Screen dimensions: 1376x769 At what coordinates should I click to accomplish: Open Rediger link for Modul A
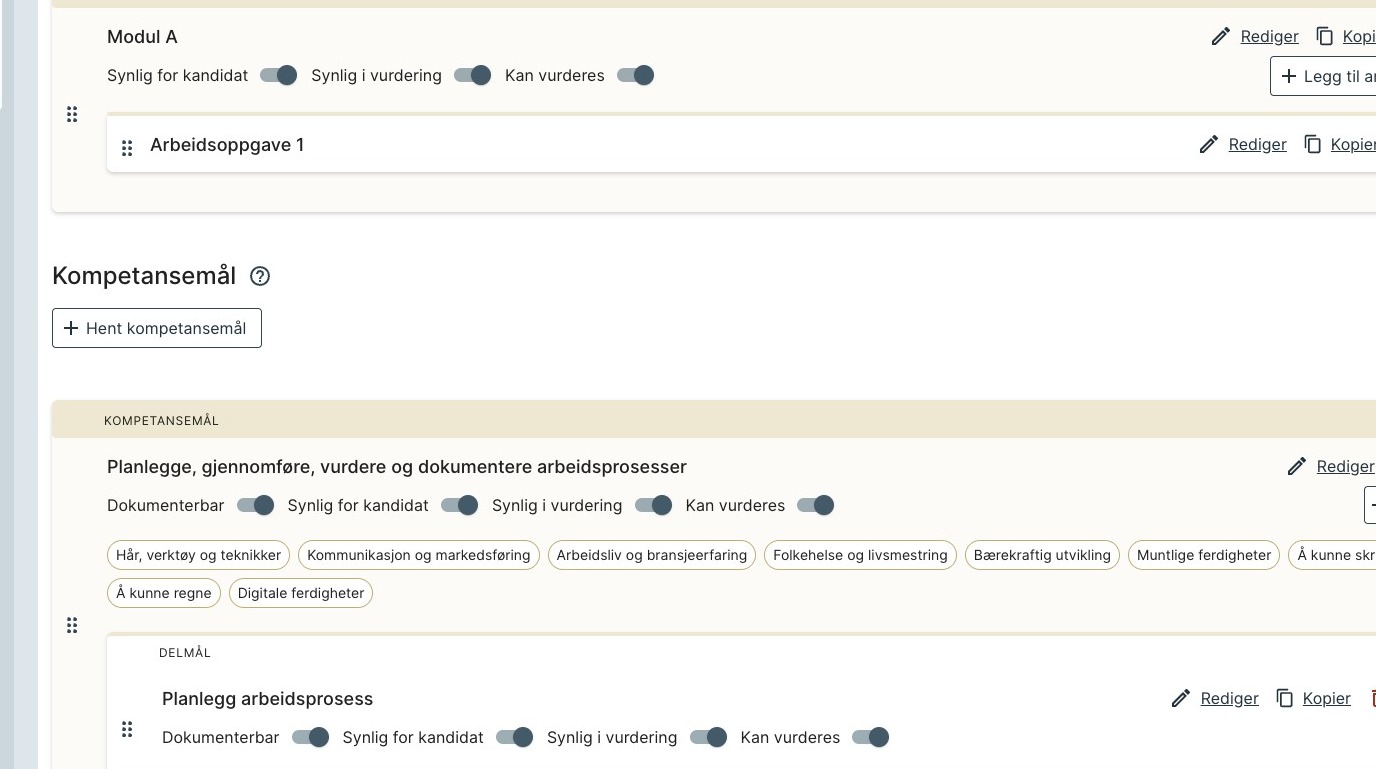pyautogui.click(x=1269, y=37)
